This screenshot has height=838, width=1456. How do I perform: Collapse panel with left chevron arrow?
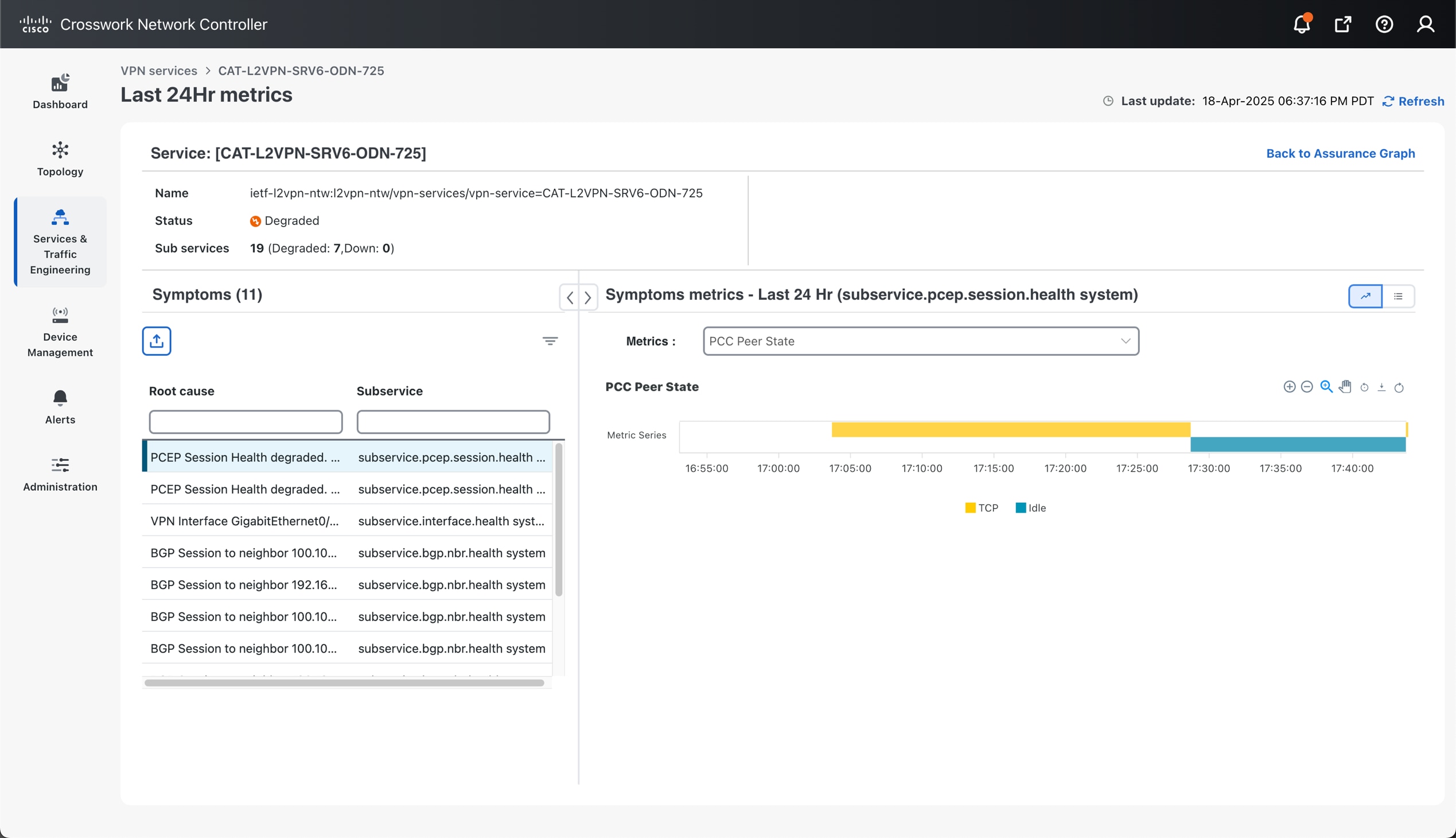tap(570, 297)
